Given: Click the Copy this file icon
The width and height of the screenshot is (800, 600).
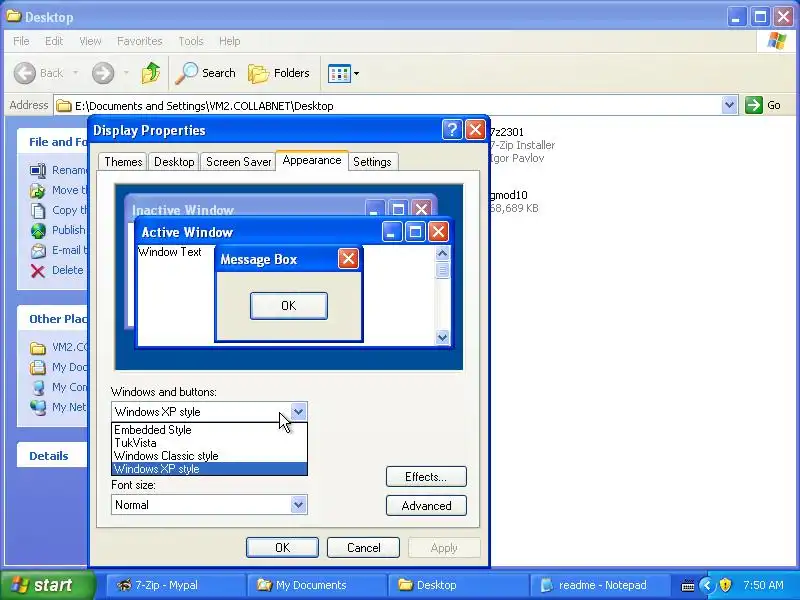Looking at the screenshot, I should click(x=38, y=210).
